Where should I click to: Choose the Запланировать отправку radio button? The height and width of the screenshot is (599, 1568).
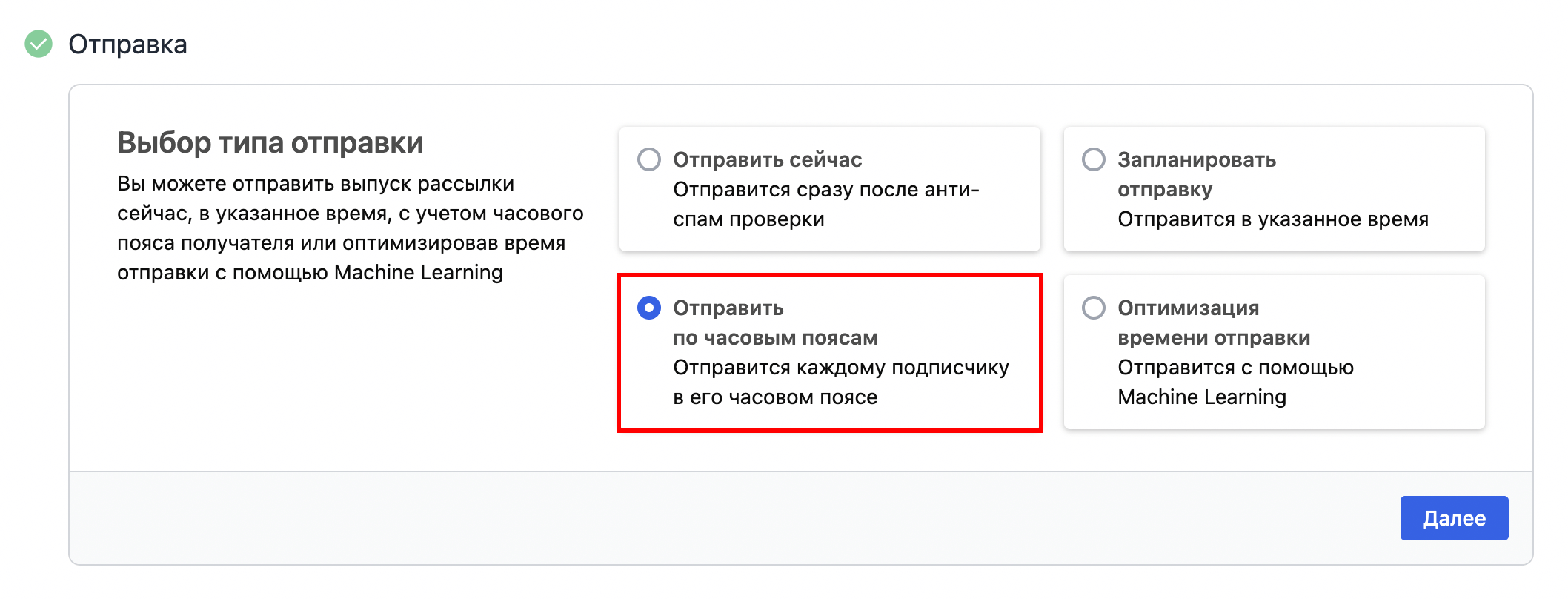click(1094, 159)
